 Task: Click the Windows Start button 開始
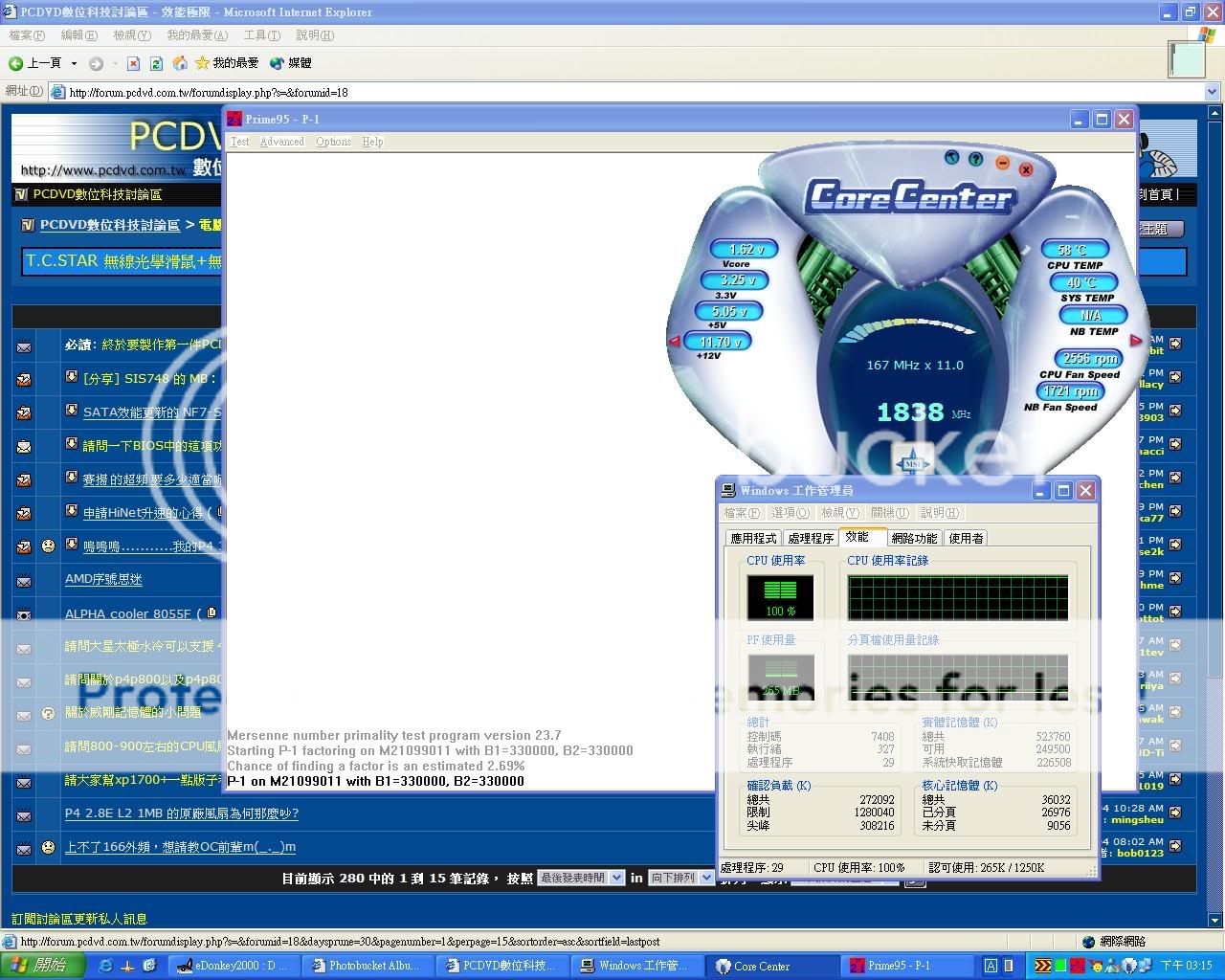[38, 965]
